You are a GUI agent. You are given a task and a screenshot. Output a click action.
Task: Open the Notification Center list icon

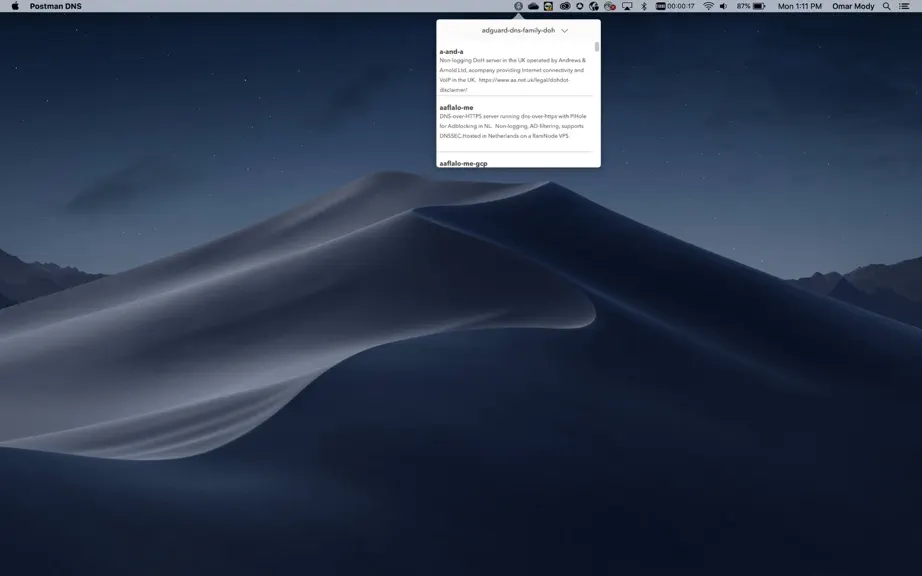pos(904,6)
